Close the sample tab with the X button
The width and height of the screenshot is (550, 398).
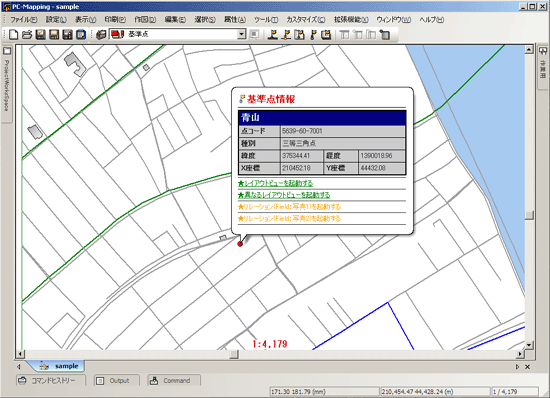(x=527, y=366)
